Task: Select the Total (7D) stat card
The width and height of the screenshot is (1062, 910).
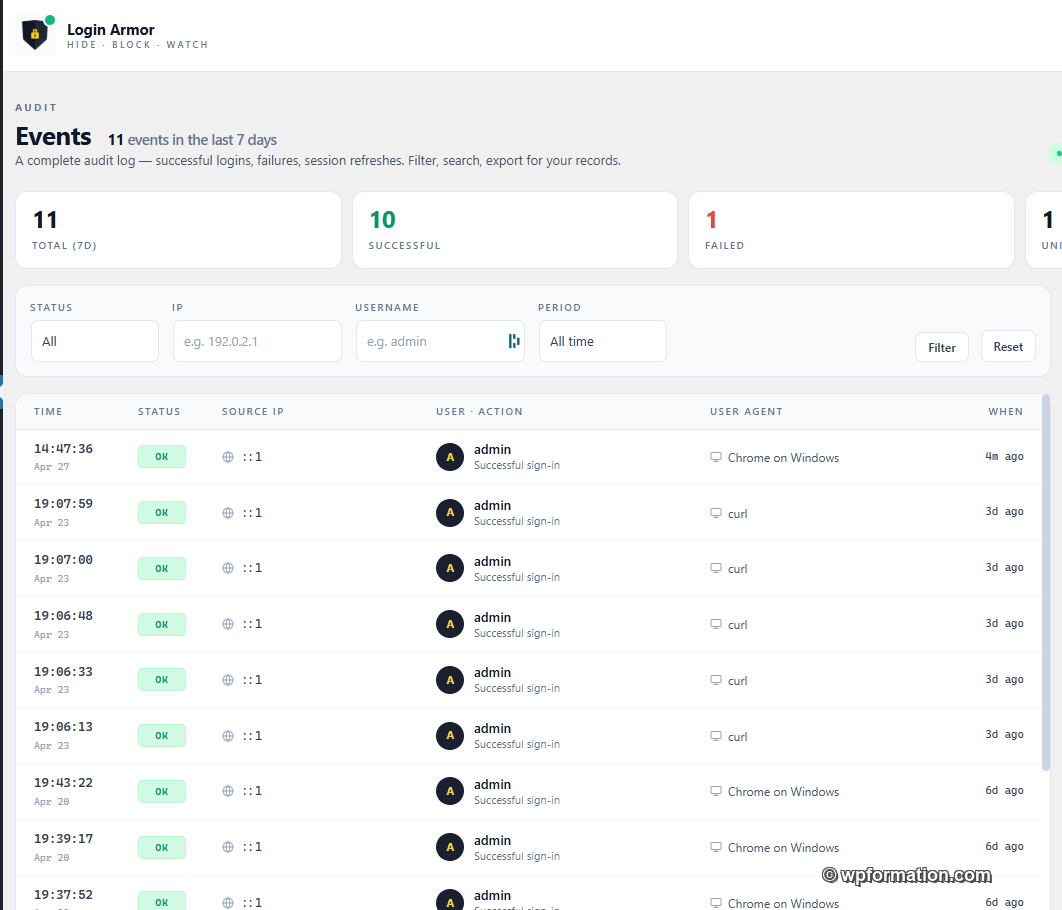Action: tap(178, 230)
